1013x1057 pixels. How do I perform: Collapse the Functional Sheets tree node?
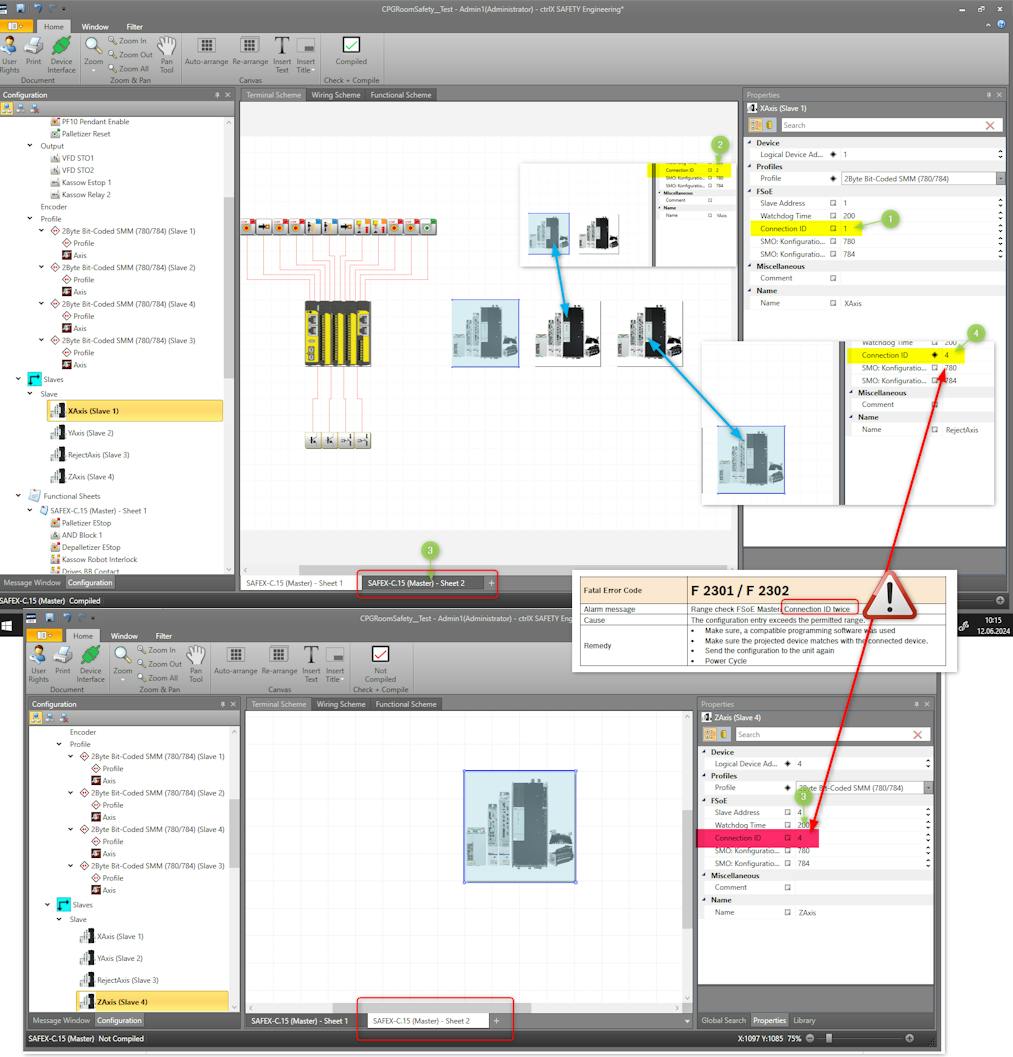pyautogui.click(x=18, y=496)
